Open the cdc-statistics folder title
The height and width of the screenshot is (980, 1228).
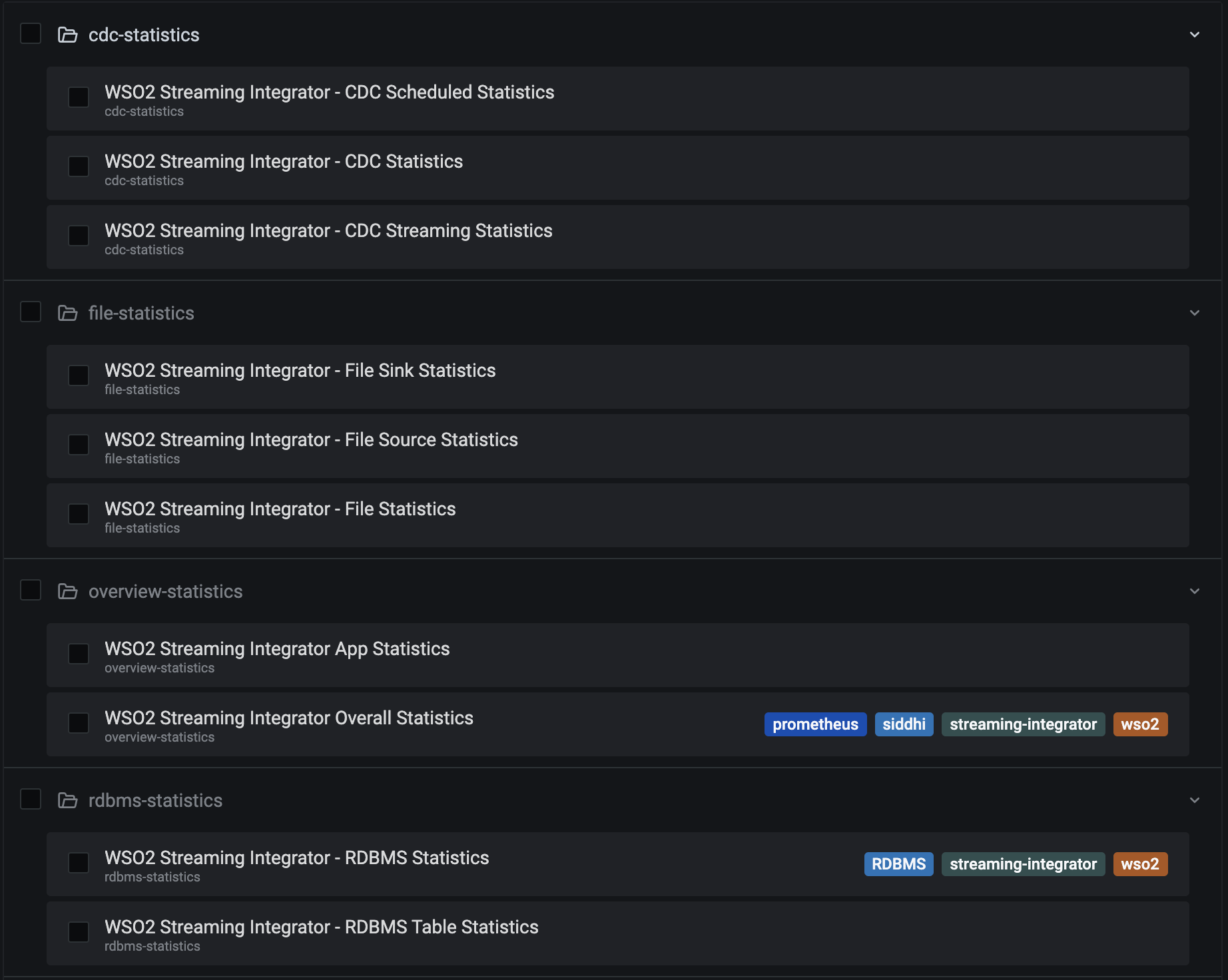click(x=144, y=35)
